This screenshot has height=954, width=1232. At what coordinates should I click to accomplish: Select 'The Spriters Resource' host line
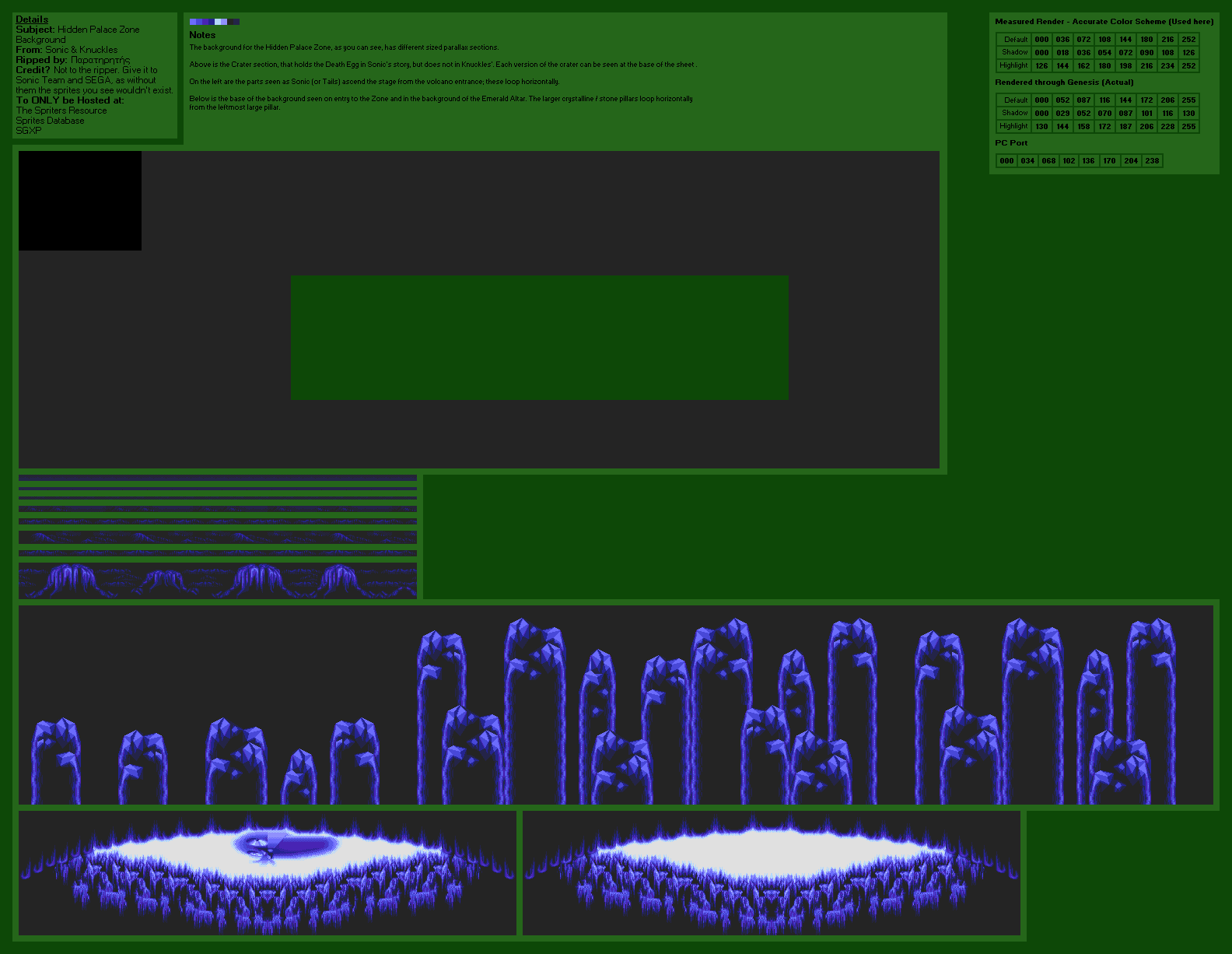tap(61, 110)
